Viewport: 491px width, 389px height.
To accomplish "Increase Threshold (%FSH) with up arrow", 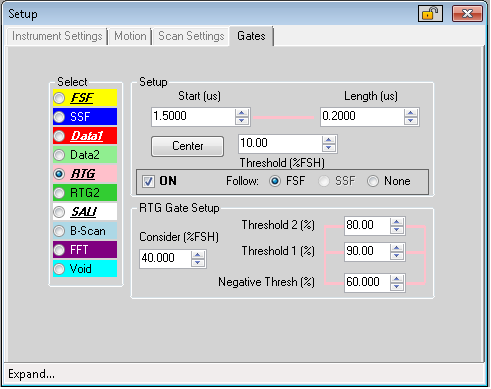I will click(329, 140).
